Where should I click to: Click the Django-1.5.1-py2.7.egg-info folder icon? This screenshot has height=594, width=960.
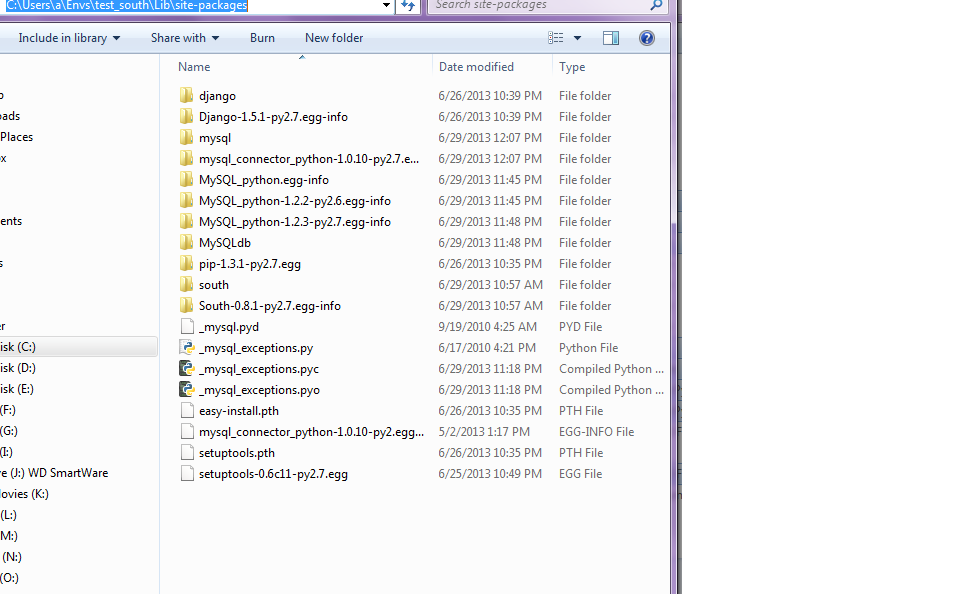(187, 116)
